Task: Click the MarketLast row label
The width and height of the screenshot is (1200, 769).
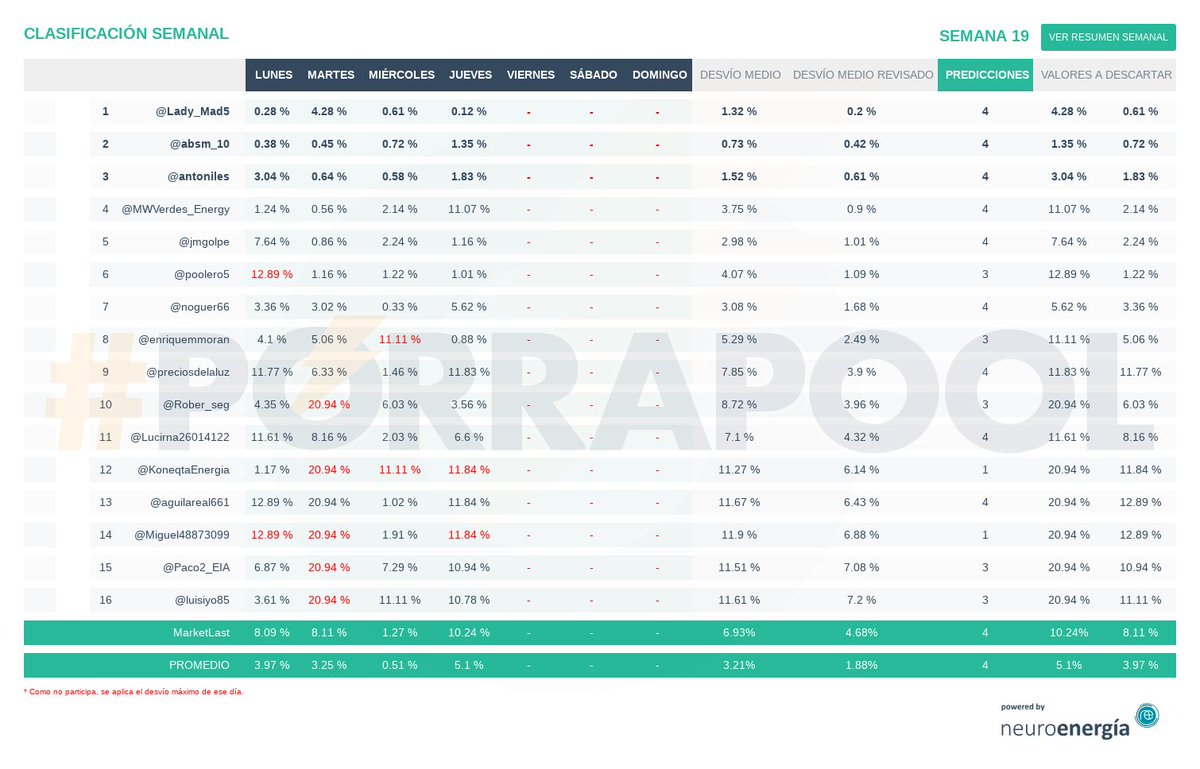Action: (x=201, y=632)
